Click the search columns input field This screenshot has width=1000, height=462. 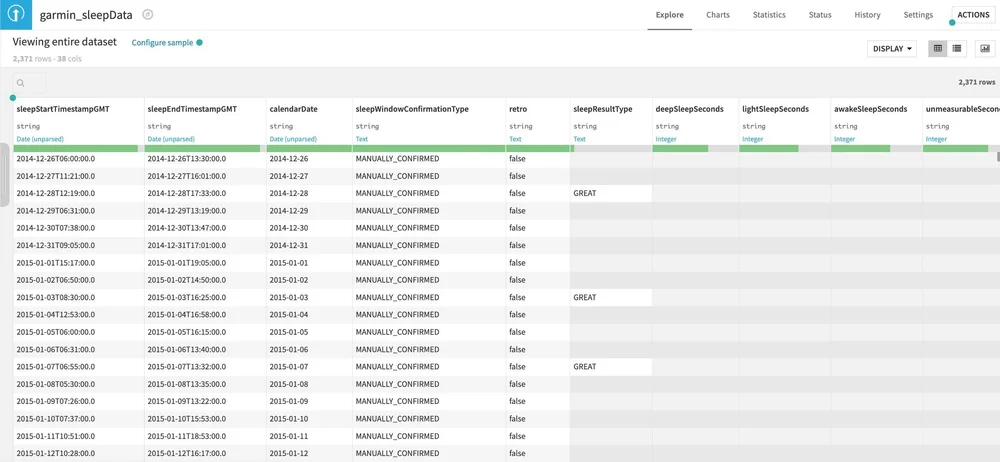coord(30,83)
